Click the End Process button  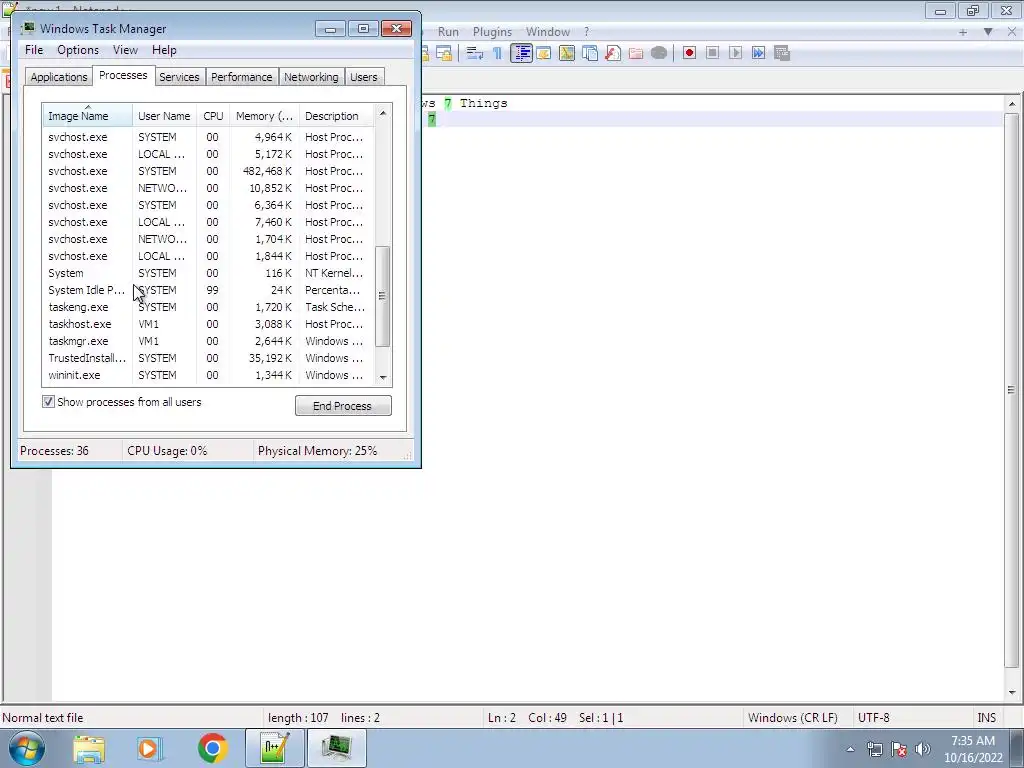[343, 406]
